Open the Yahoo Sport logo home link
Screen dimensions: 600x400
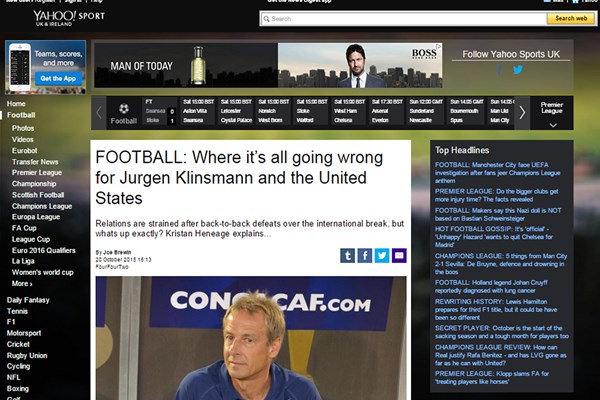tap(69, 18)
